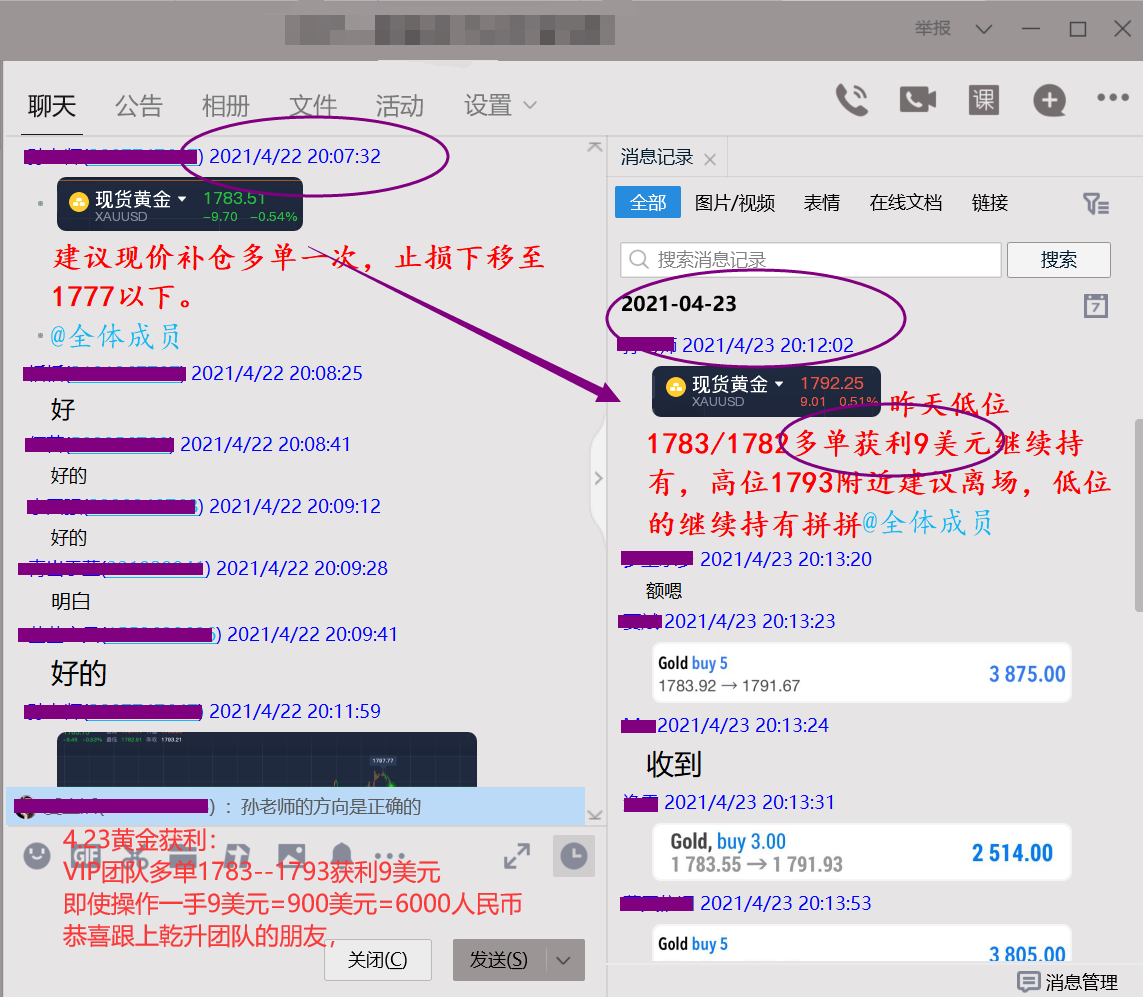
Task: Expand the 设置 settings dropdown
Action: point(501,106)
